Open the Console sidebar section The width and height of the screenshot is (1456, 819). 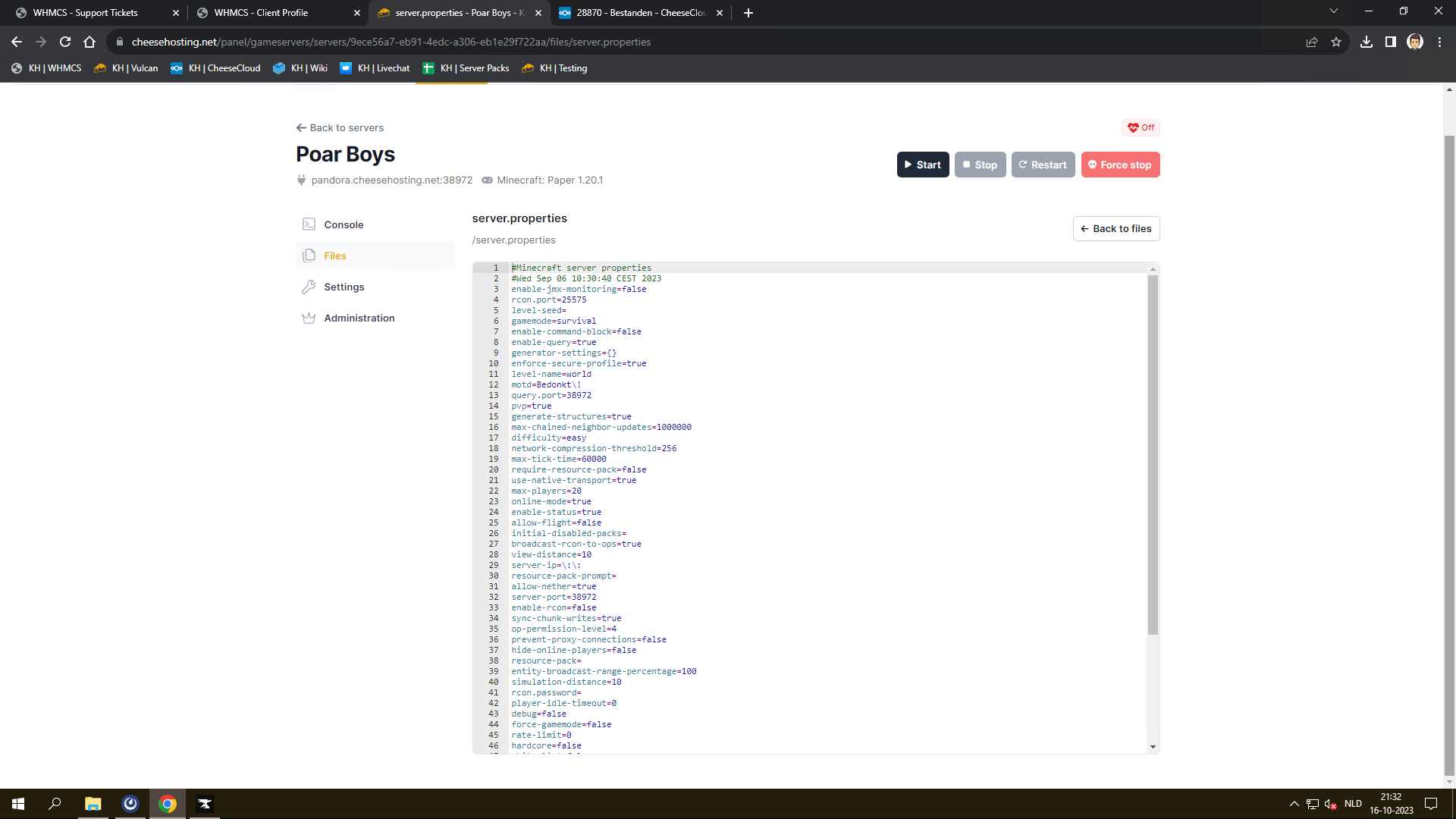344,224
